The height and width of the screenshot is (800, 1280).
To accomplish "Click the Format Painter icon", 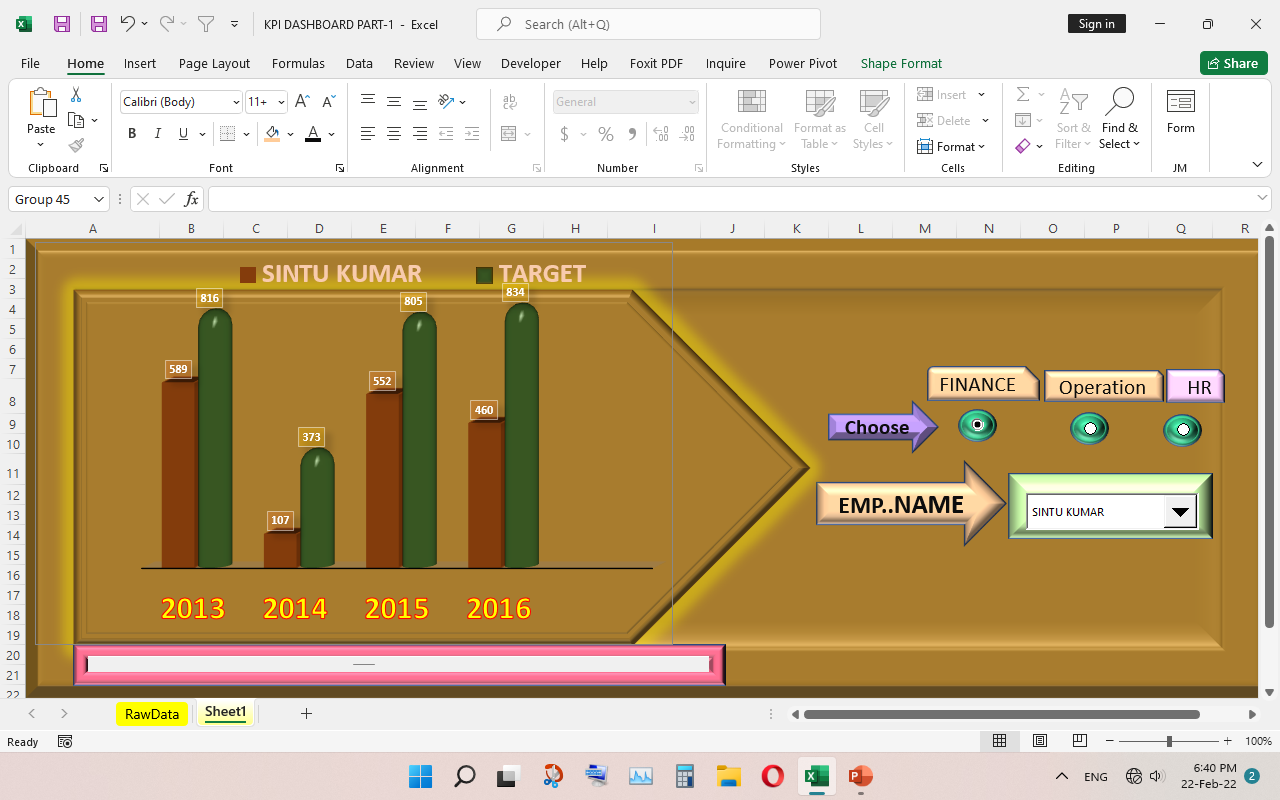I will tap(76, 145).
